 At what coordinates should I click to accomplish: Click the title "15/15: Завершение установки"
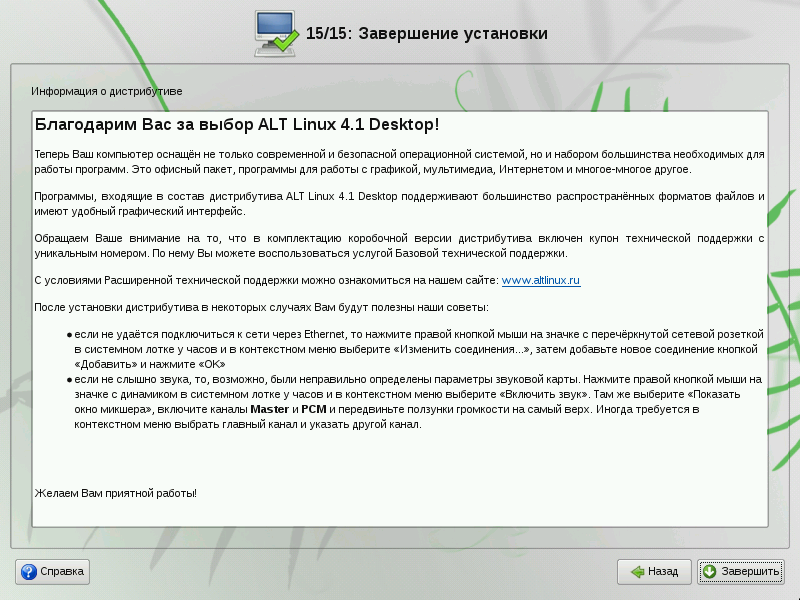point(427,34)
